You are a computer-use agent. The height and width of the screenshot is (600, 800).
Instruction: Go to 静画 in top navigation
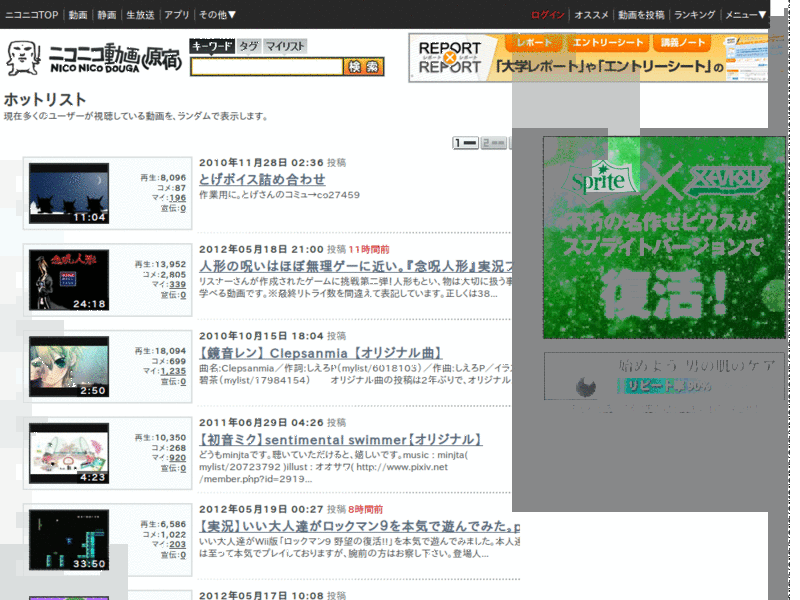[107, 15]
